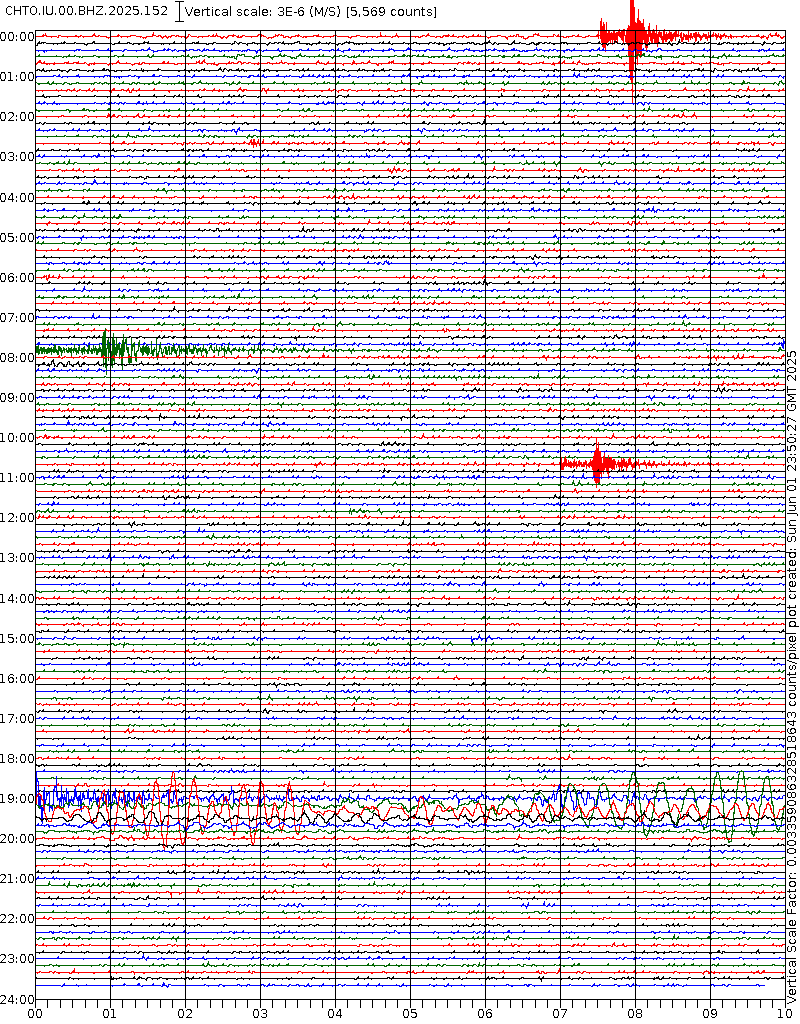Click the 20:00 hour label
Viewport: 800px width, 1024px height.
click(x=17, y=839)
